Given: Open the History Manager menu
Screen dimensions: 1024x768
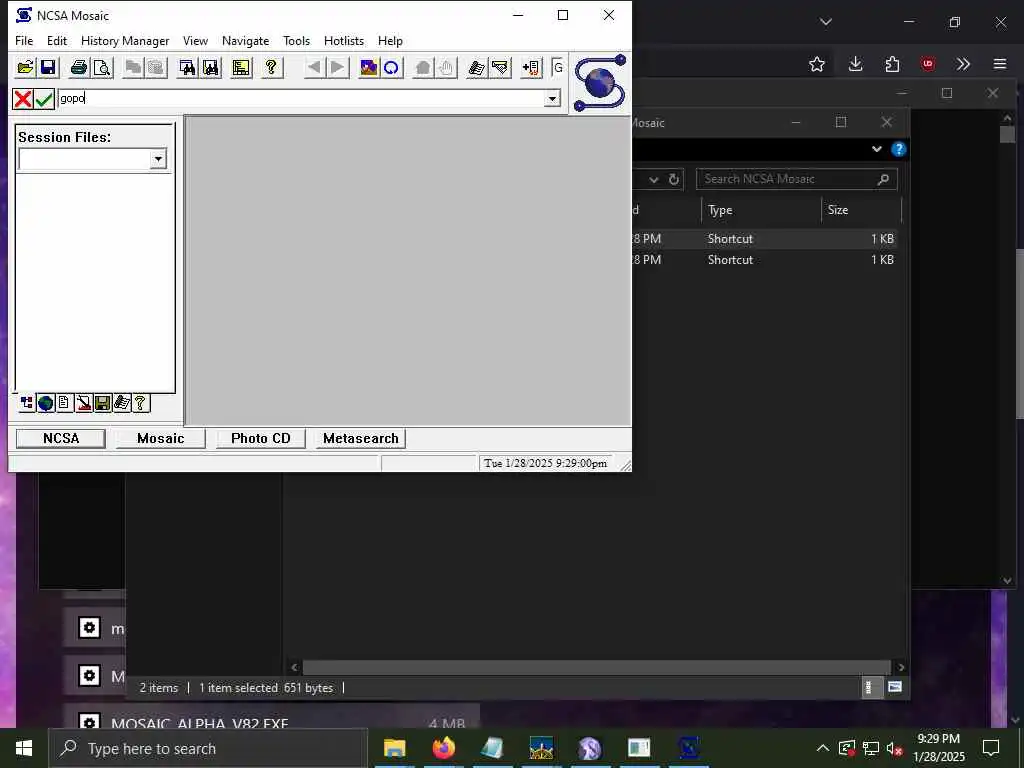Looking at the screenshot, I should (125, 40).
